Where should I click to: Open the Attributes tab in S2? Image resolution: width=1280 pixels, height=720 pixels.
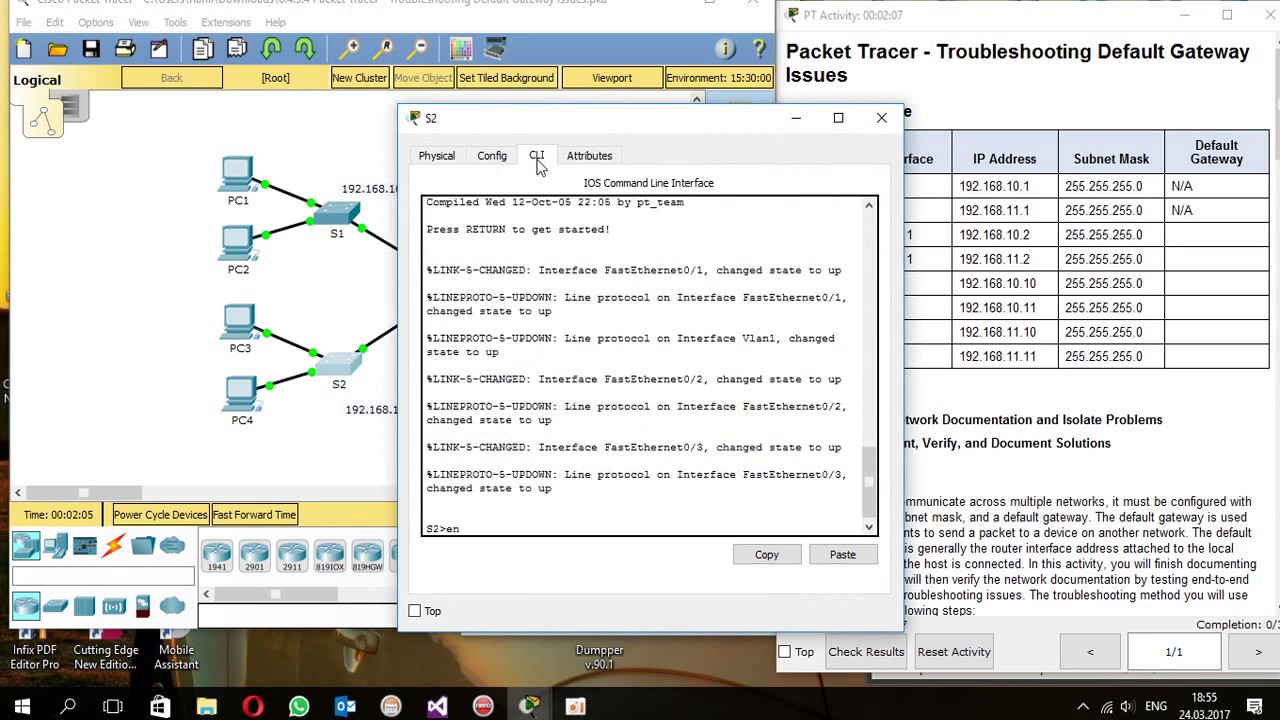(589, 156)
